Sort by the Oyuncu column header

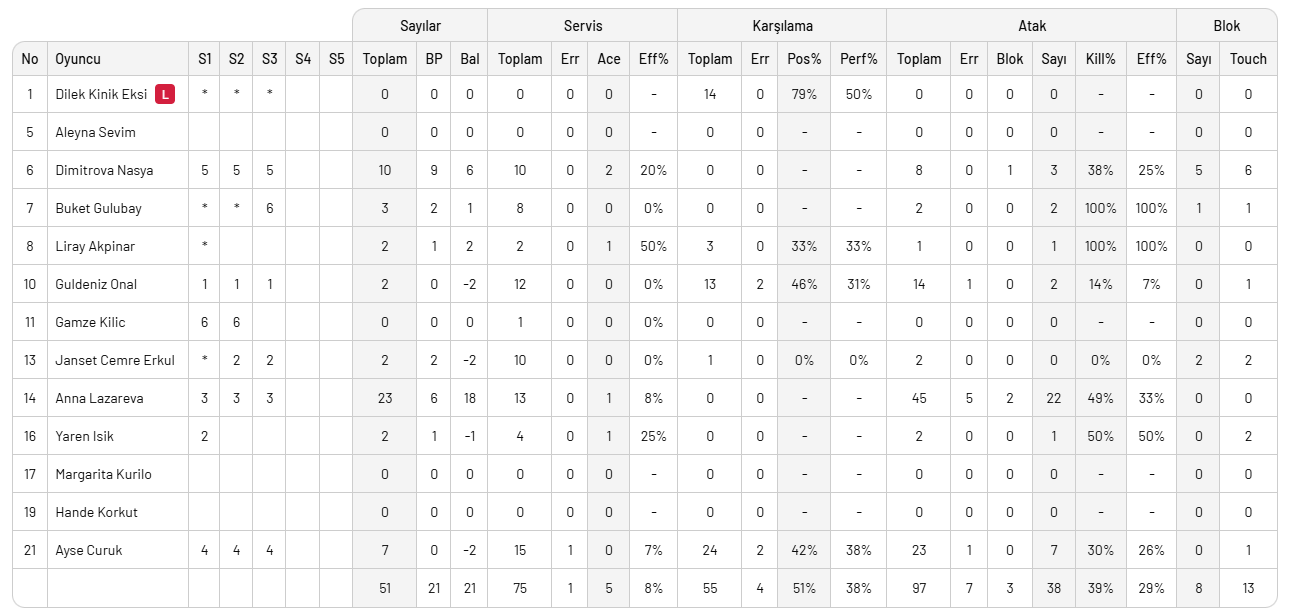pyautogui.click(x=78, y=59)
